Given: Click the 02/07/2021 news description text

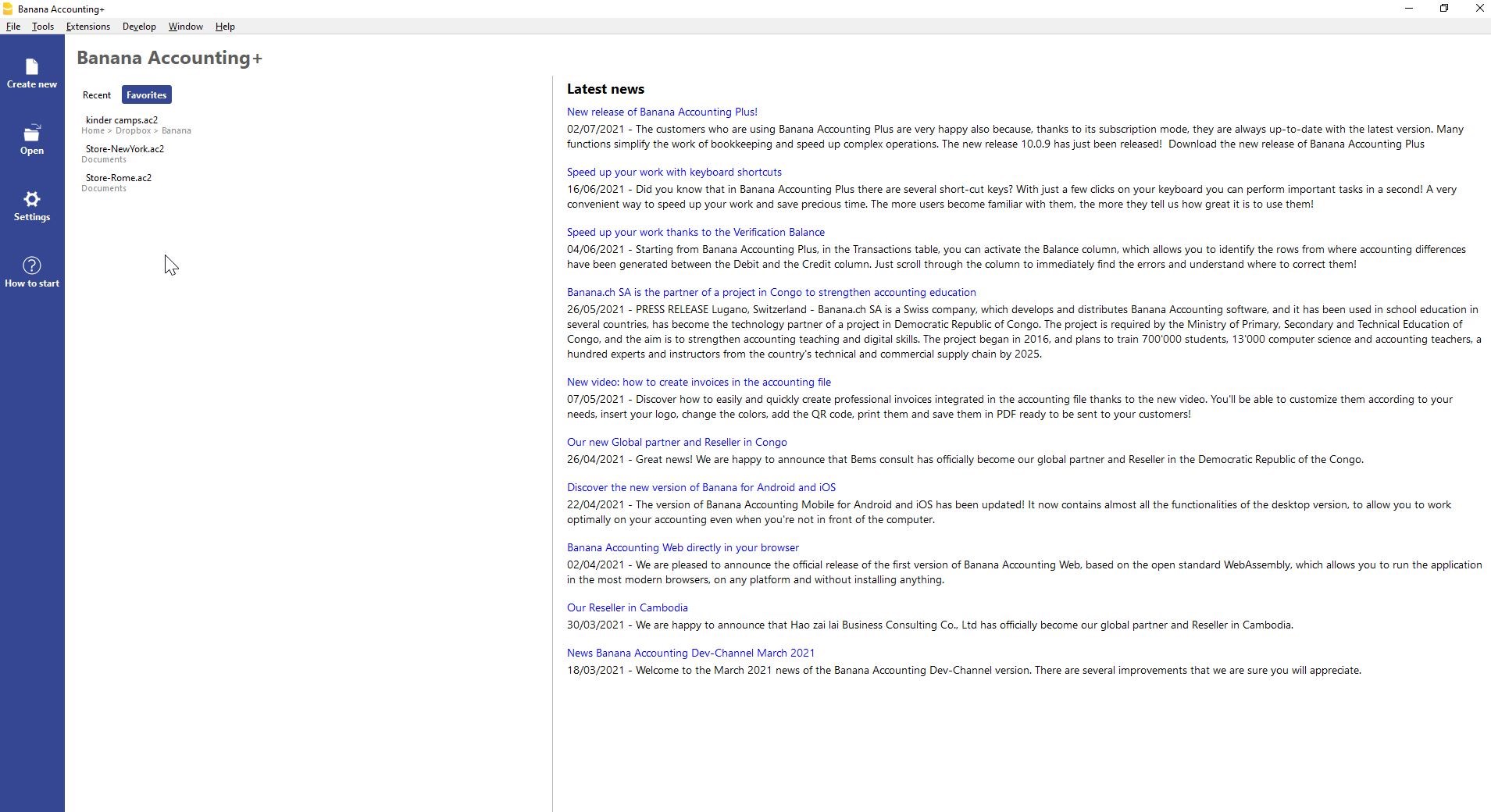Looking at the screenshot, I should [1015, 137].
